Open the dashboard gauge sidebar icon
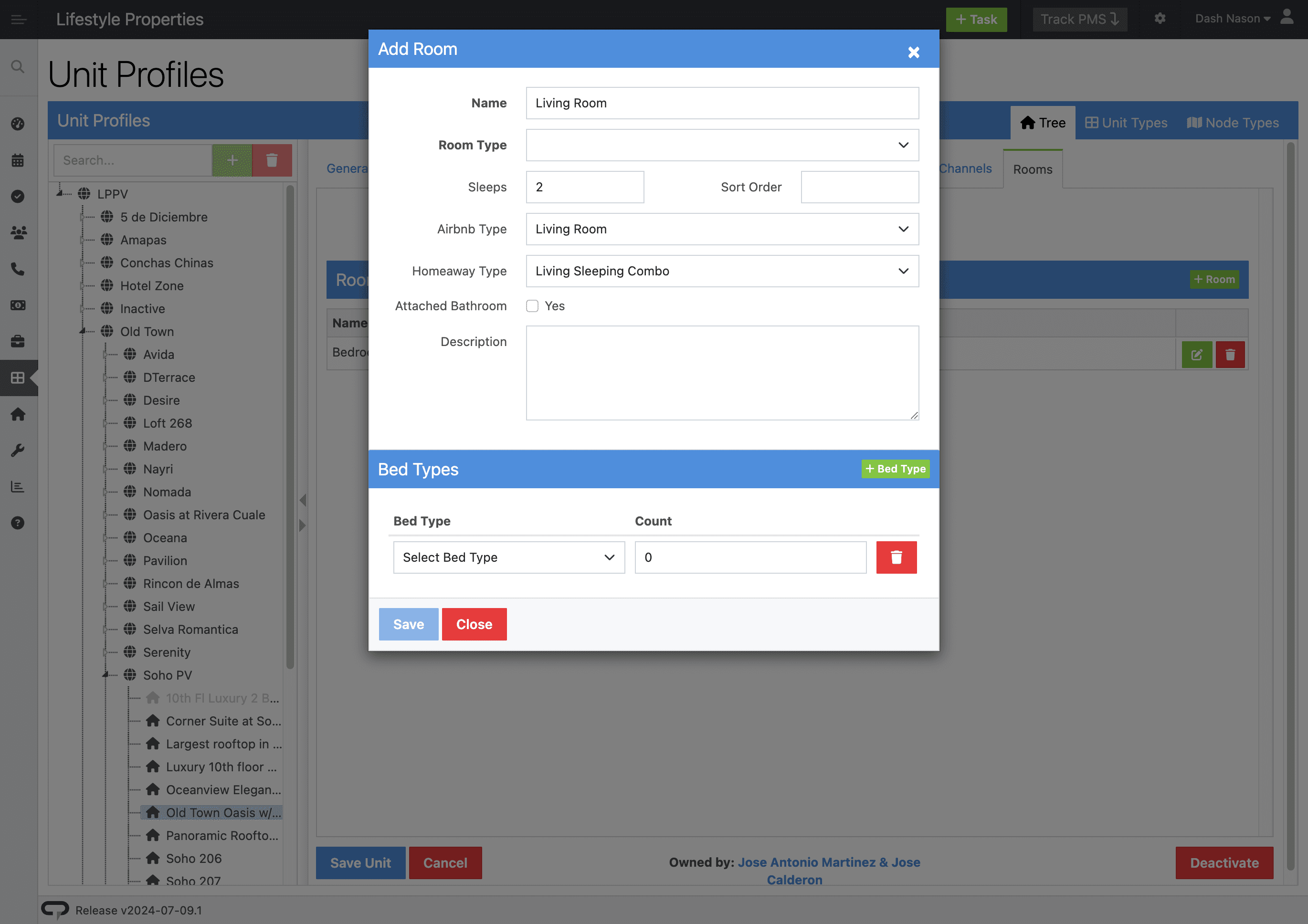Image resolution: width=1308 pixels, height=924 pixels. tap(18, 124)
